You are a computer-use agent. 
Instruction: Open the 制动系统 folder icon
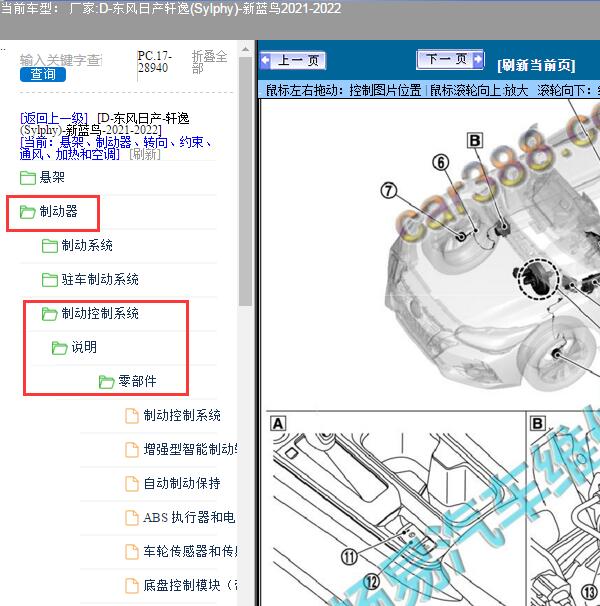click(x=49, y=246)
